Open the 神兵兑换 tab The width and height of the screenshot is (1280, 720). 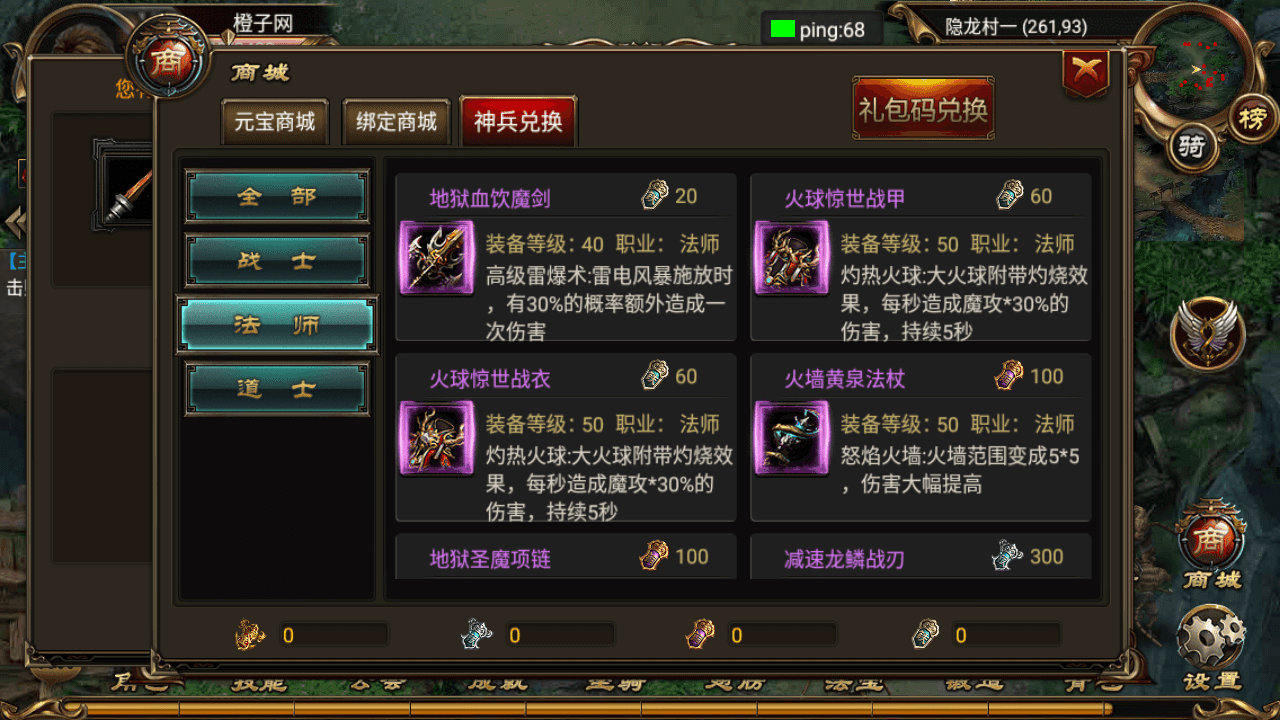pyautogui.click(x=518, y=122)
